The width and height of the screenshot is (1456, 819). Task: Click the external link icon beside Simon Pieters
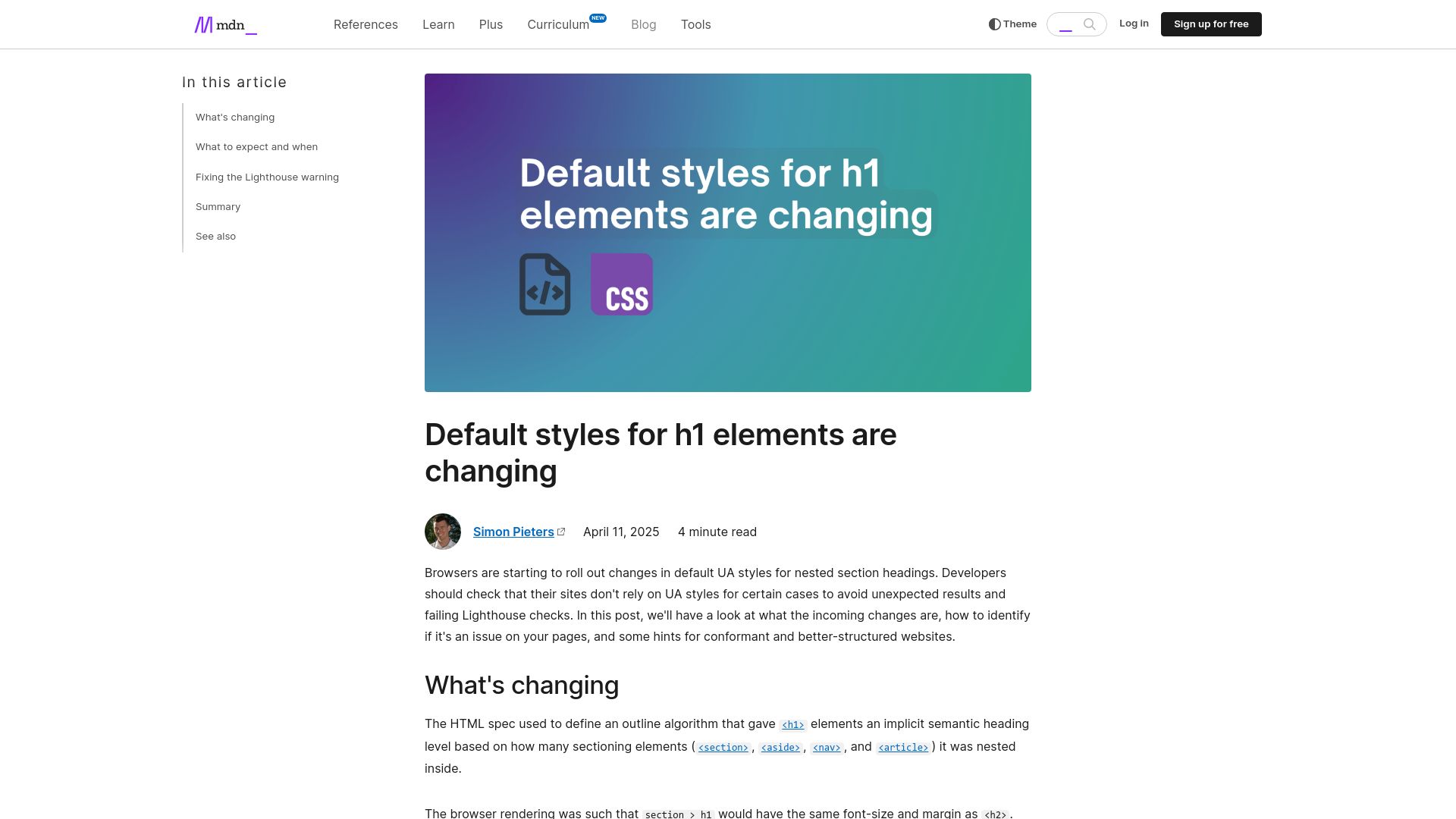(561, 532)
